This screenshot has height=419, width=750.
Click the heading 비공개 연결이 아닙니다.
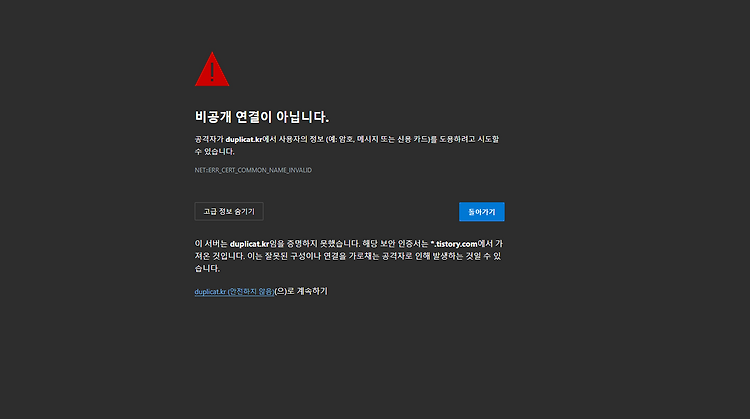coord(262,117)
